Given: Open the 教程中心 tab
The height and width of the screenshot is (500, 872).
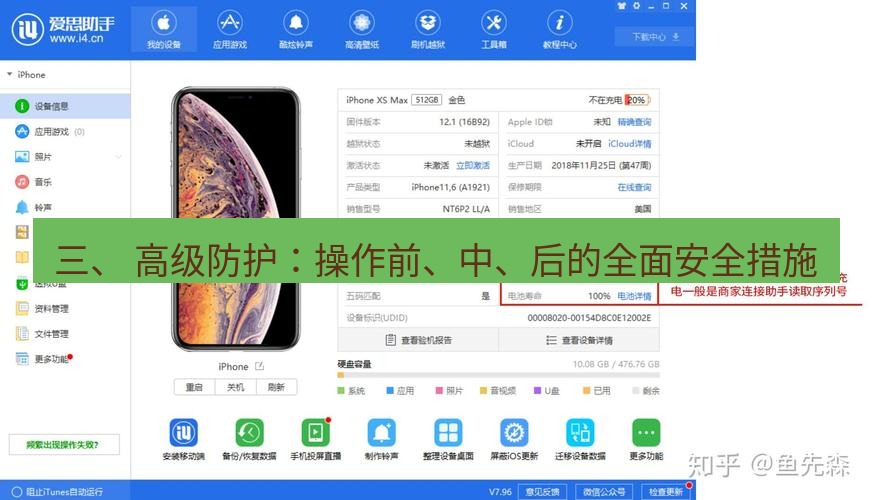Looking at the screenshot, I should pyautogui.click(x=559, y=30).
